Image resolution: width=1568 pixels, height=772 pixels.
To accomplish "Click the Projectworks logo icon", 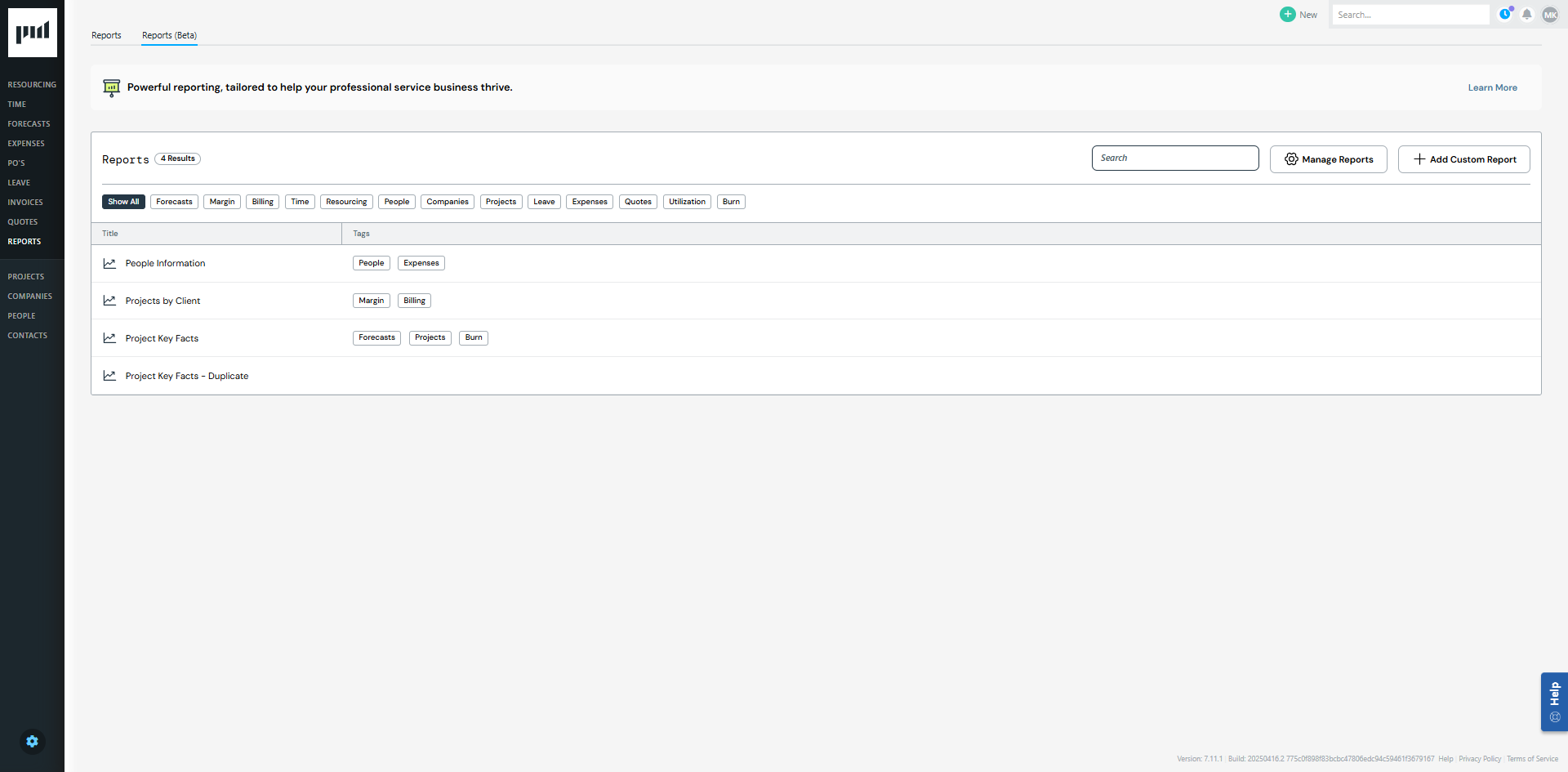I will (33, 33).
